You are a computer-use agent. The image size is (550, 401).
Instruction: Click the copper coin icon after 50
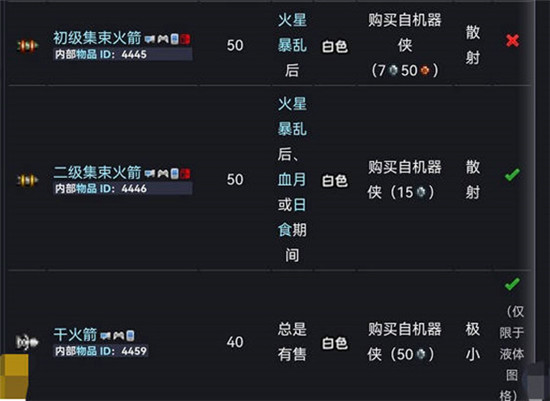(425, 71)
